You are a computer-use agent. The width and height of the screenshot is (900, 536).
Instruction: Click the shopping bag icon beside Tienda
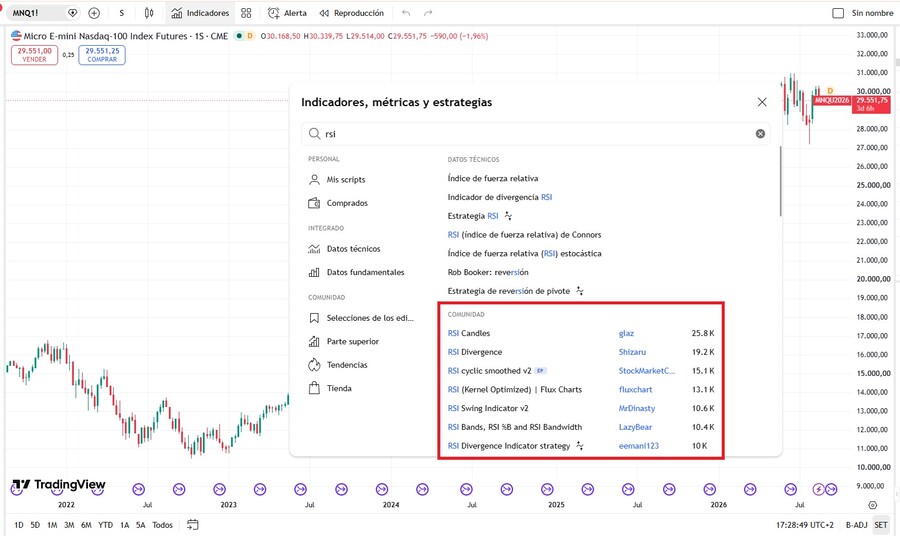(314, 389)
